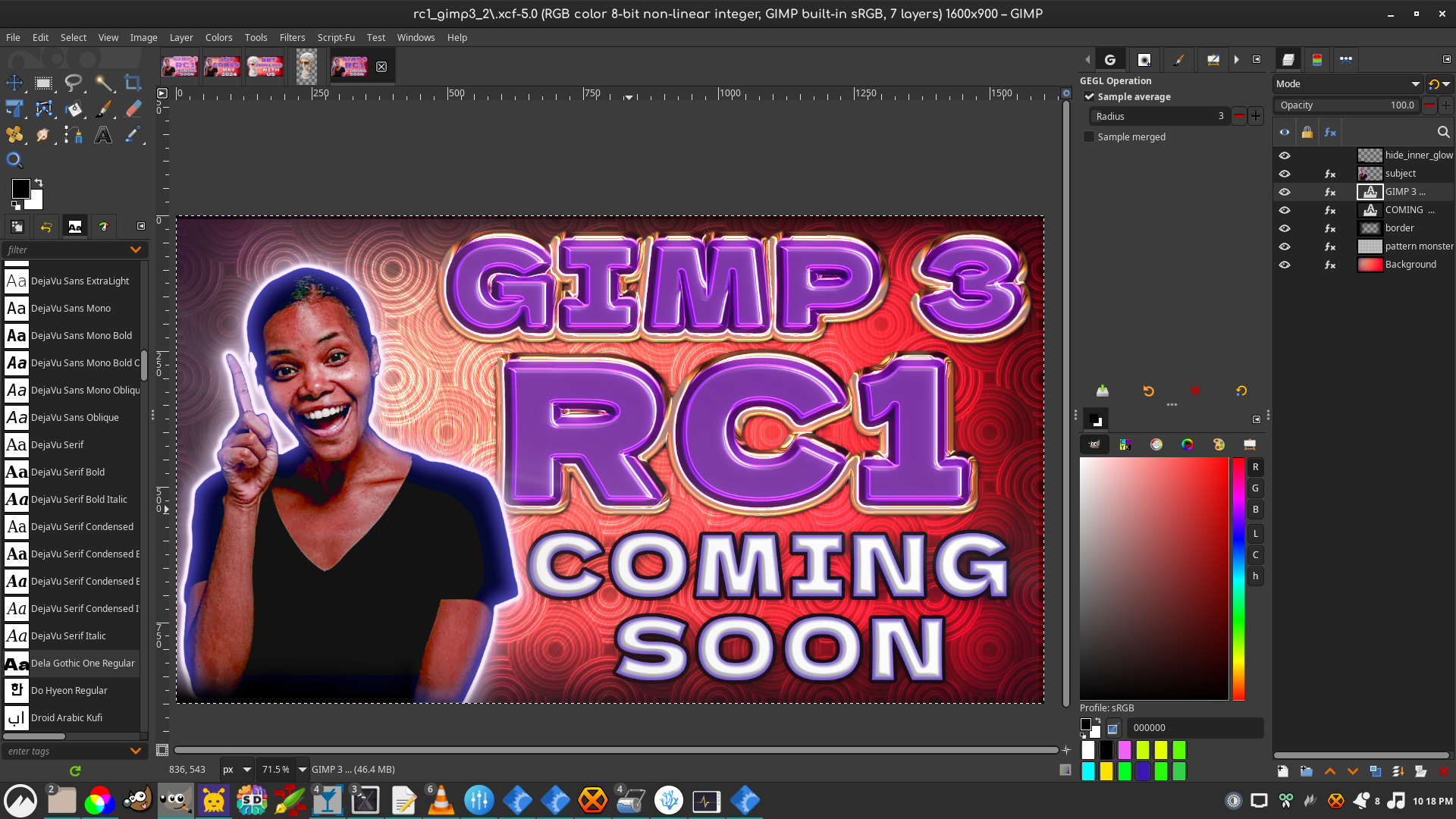The height and width of the screenshot is (819, 1456).
Task: Select the Zoom magnifier tool
Action: [x=14, y=160]
